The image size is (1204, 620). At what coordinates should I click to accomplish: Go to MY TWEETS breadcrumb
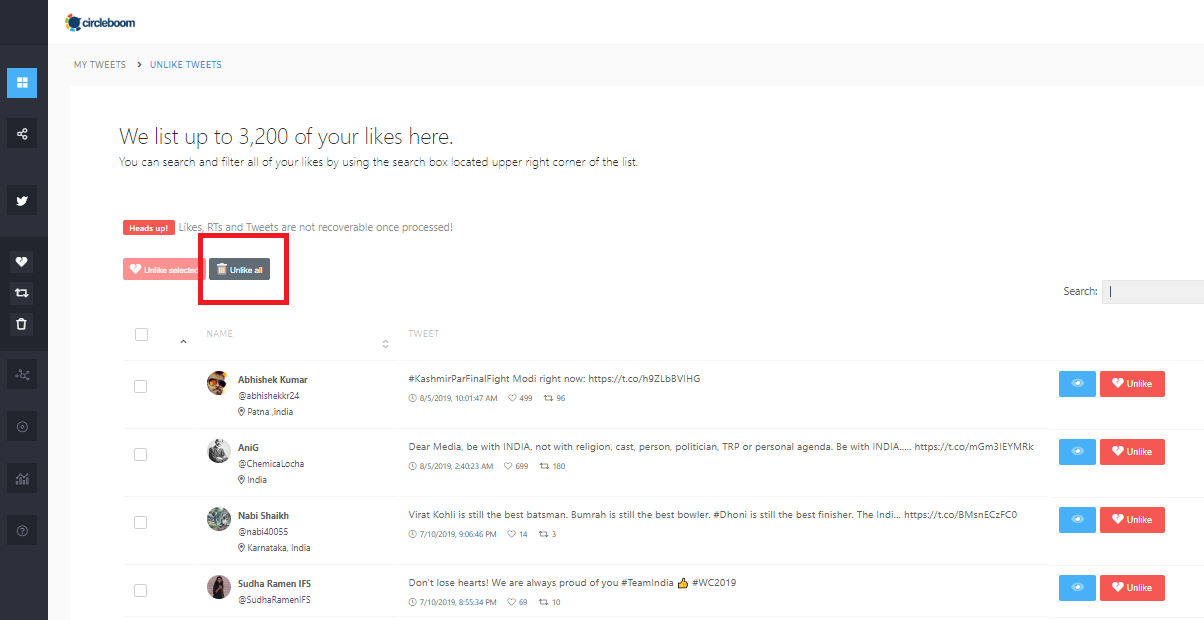click(100, 65)
